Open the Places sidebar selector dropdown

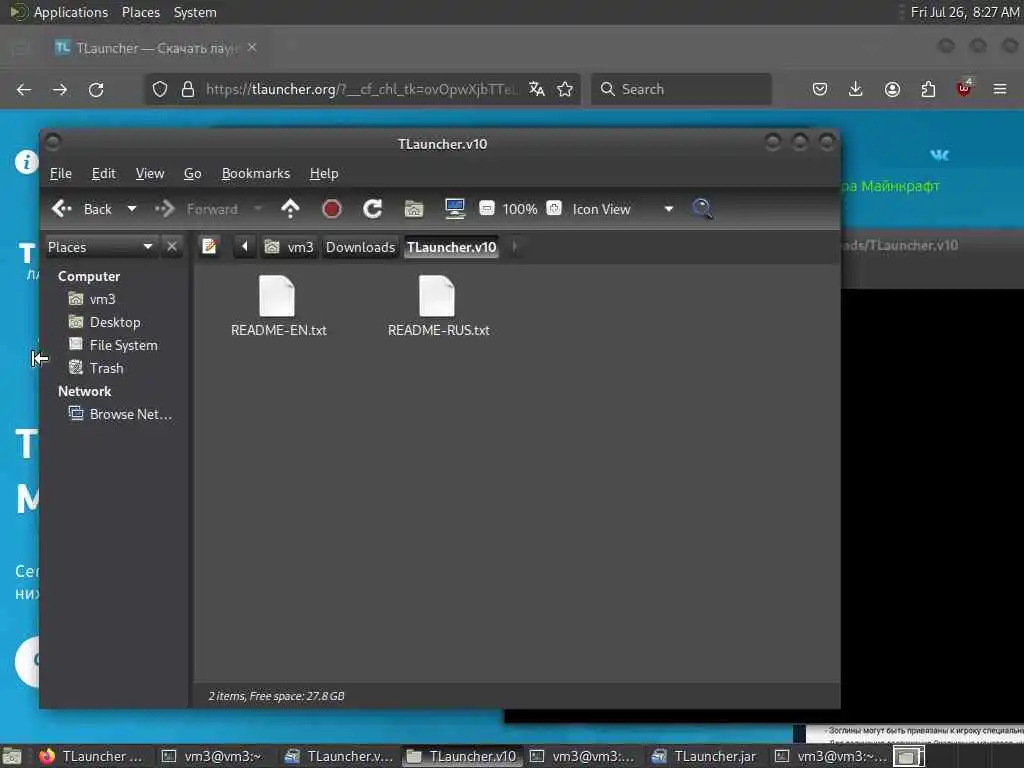tap(100, 247)
